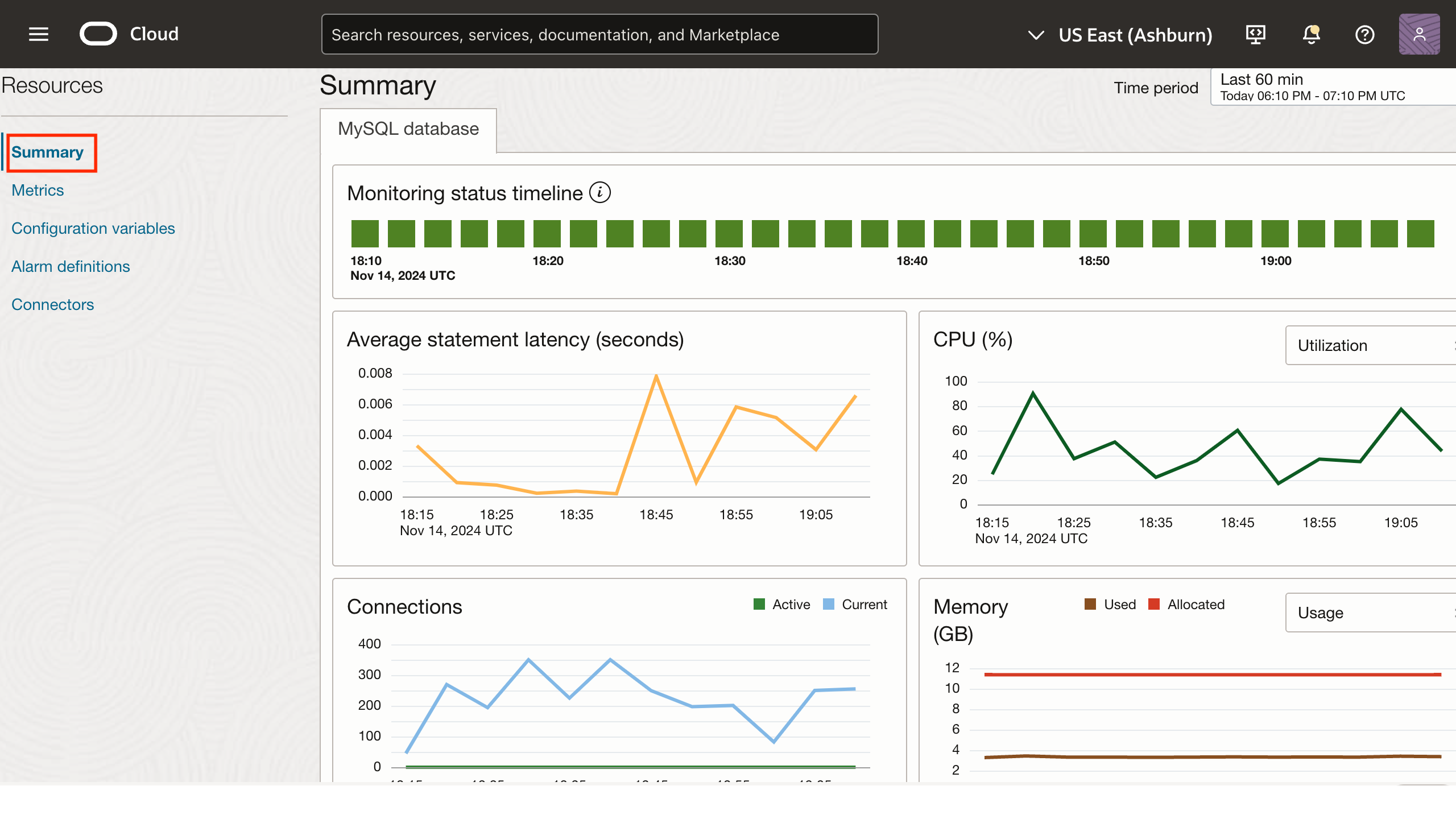Go to Alarm definitions

coord(71,267)
